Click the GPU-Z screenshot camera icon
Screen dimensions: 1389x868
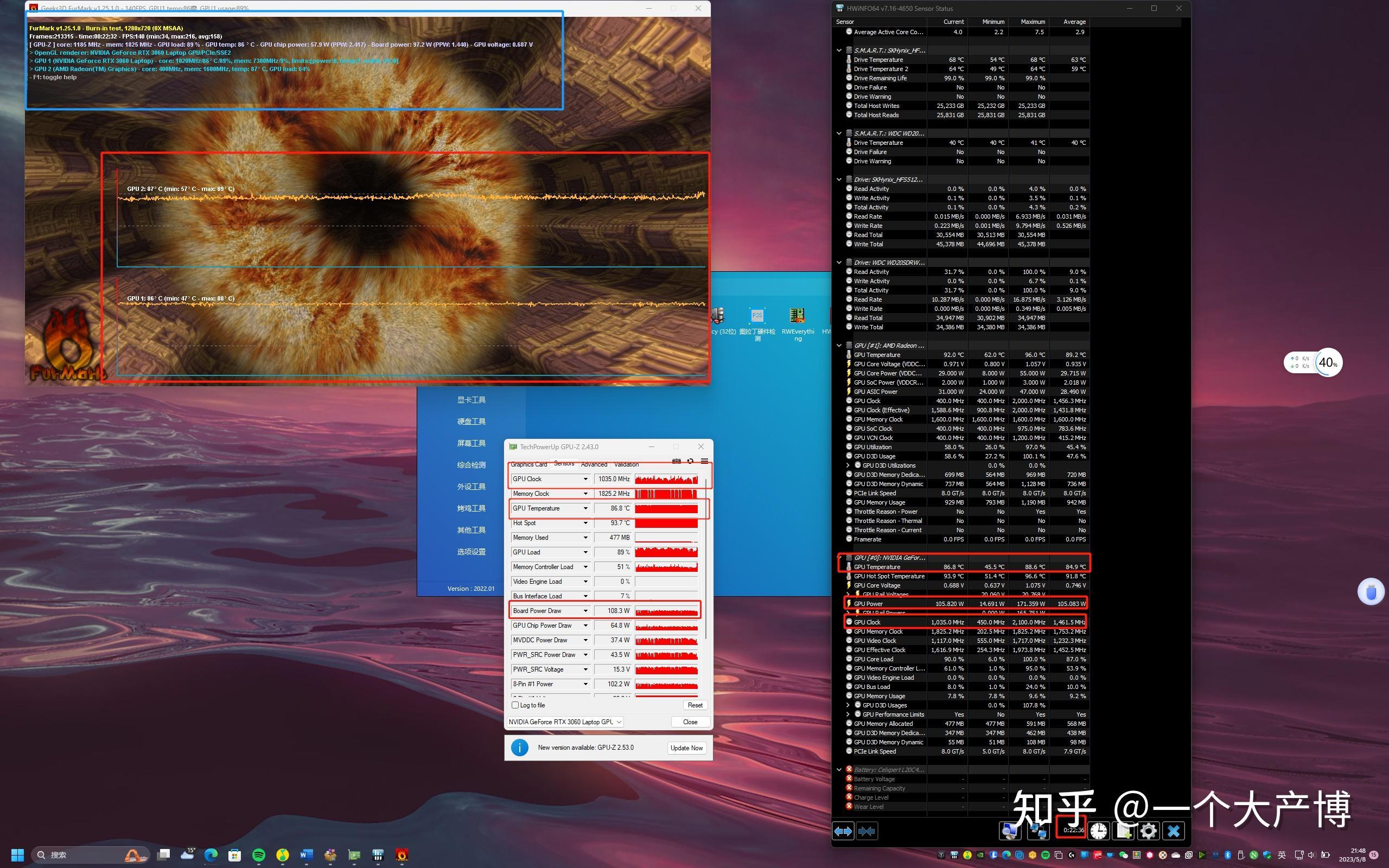click(676, 461)
